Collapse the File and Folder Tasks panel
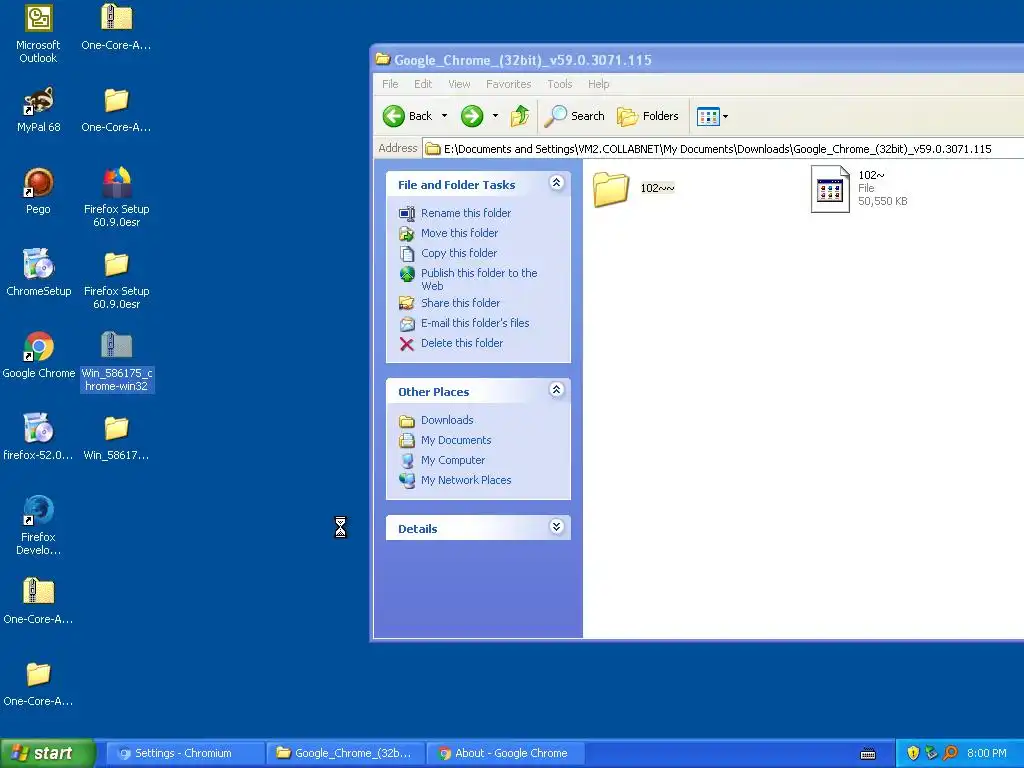 556,183
